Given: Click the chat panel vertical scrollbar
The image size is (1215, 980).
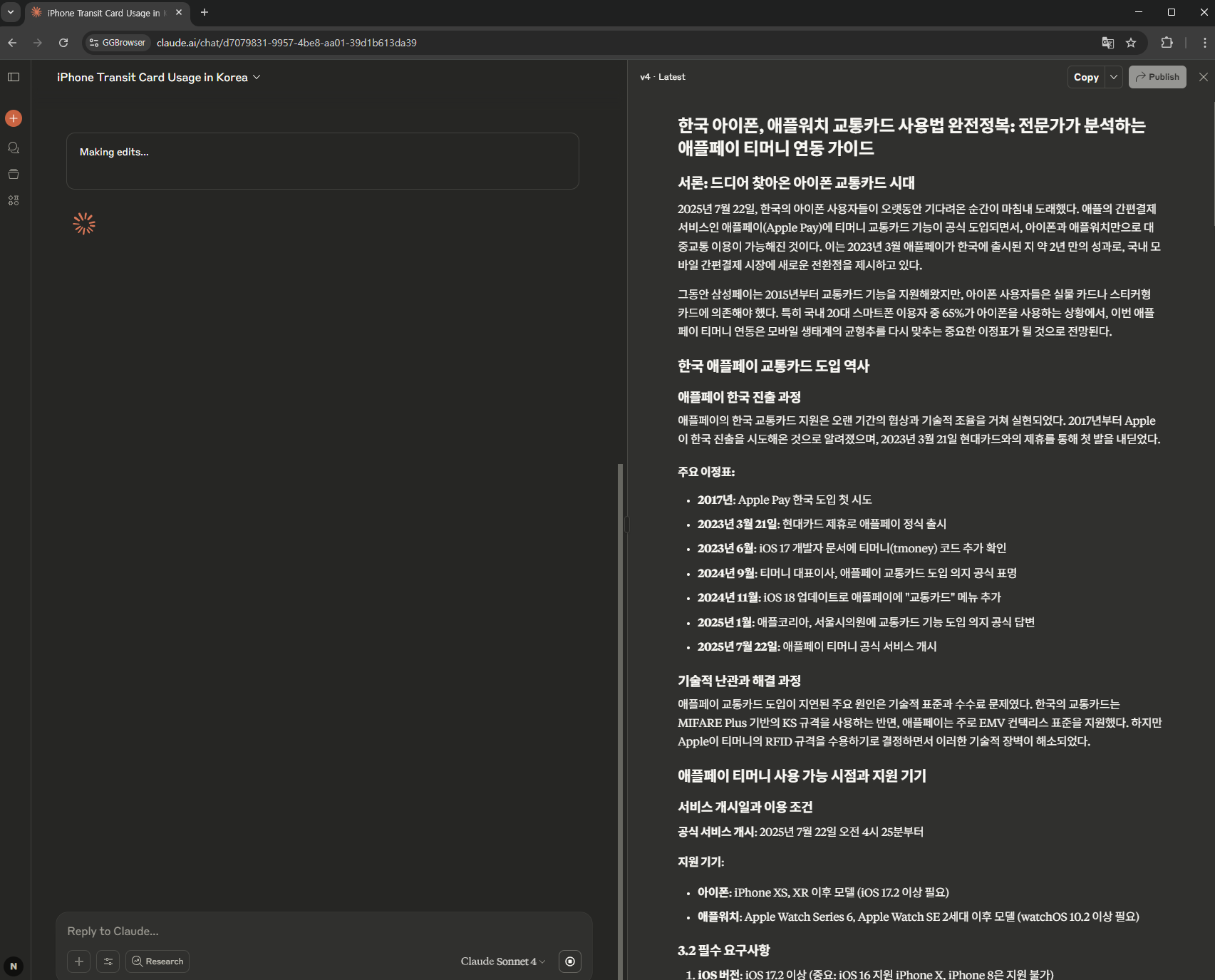Looking at the screenshot, I should pyautogui.click(x=620, y=720).
